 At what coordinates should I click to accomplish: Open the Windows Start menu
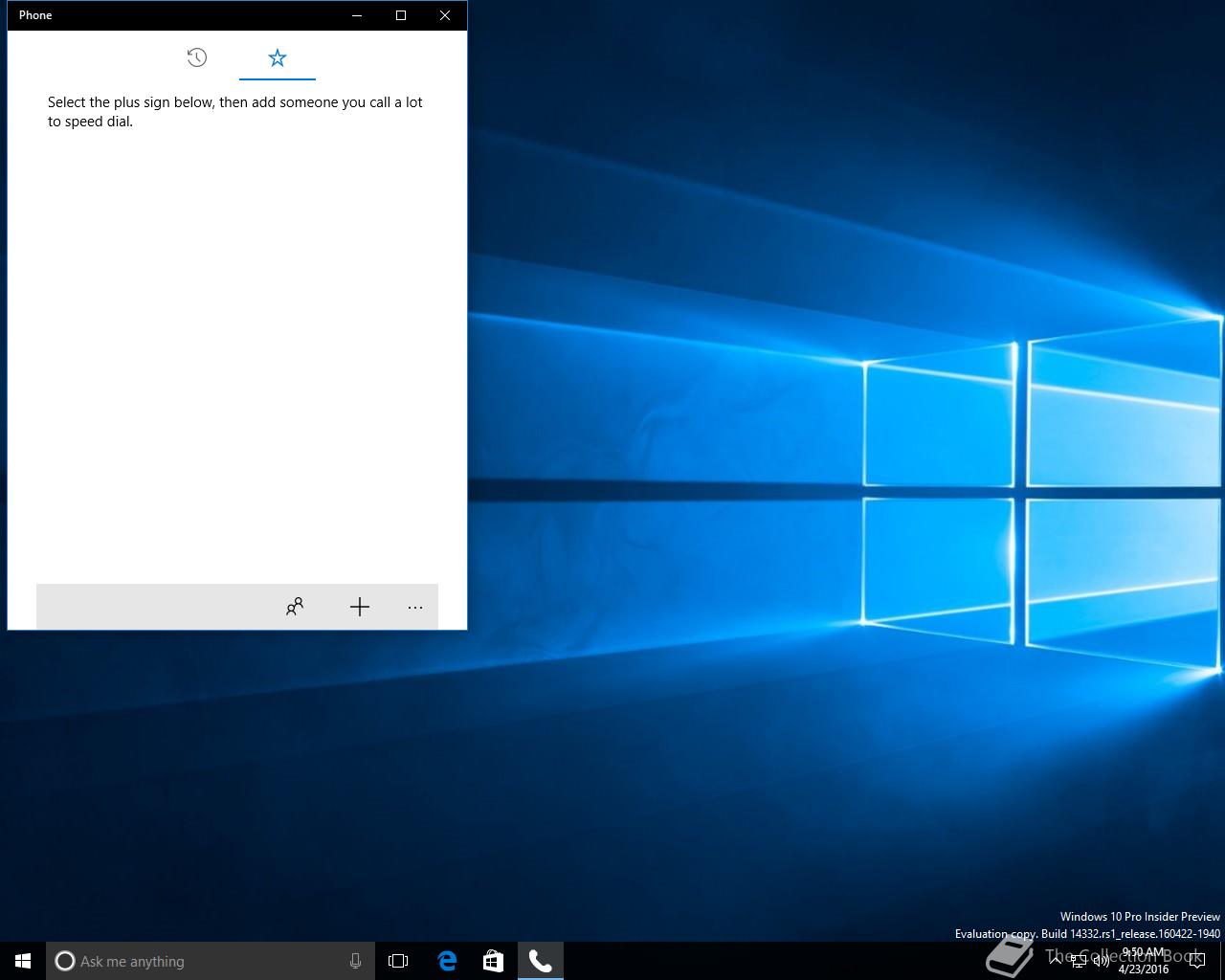pyautogui.click(x=23, y=961)
